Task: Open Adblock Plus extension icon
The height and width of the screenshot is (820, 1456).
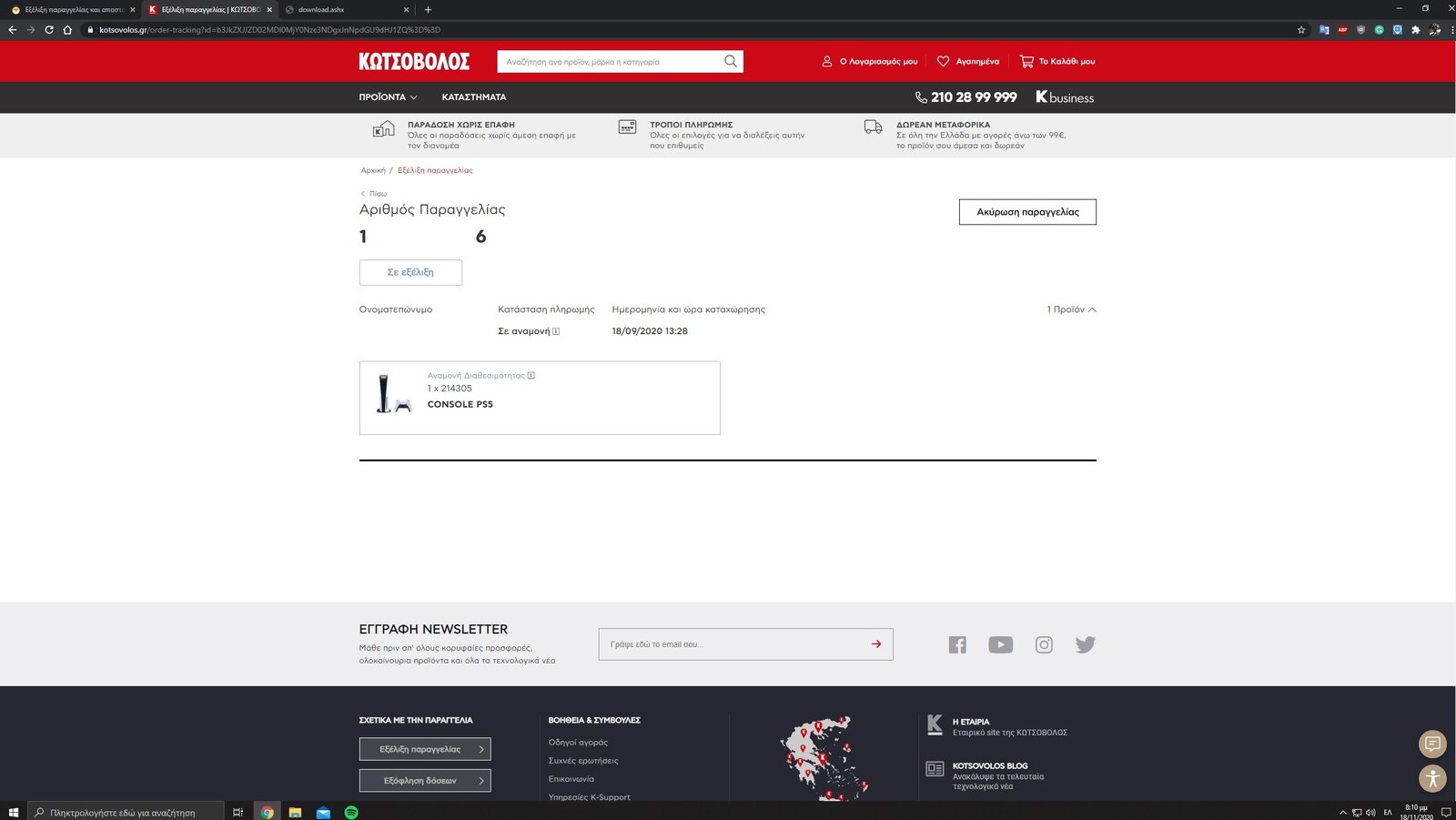Action: (x=1342, y=29)
